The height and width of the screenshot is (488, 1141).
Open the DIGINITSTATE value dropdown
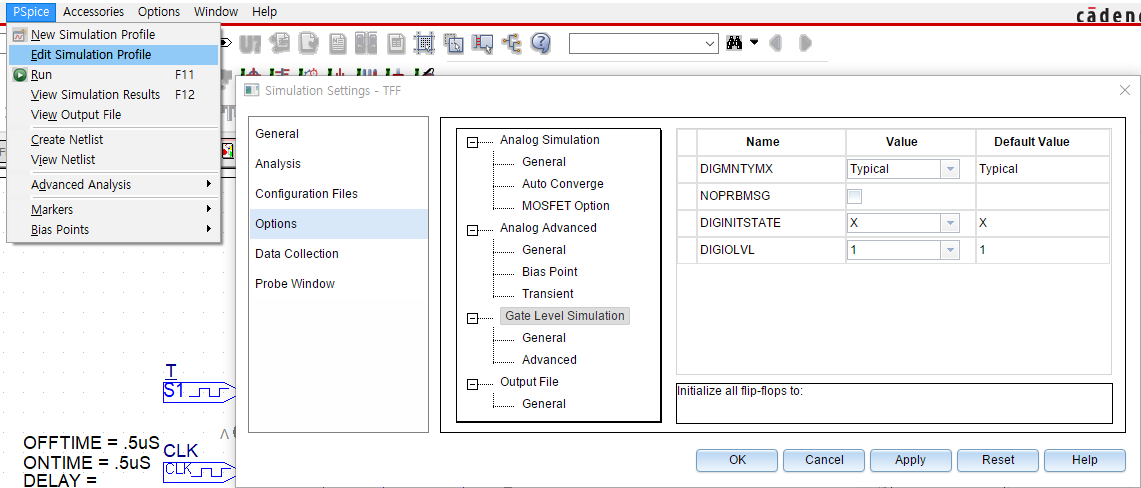click(x=950, y=223)
